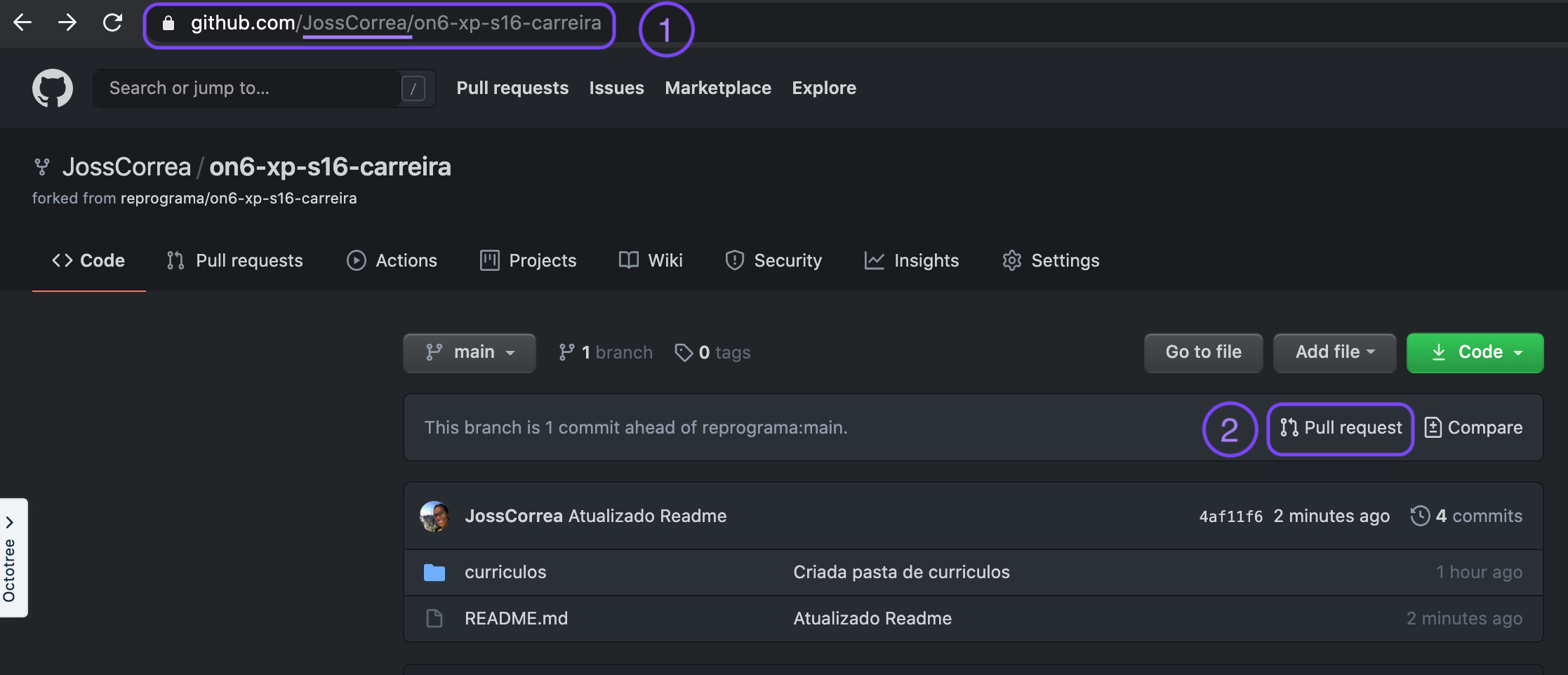Click the 'This branch is 1 commit ahead' text
This screenshot has height=675, width=1568.
(636, 428)
